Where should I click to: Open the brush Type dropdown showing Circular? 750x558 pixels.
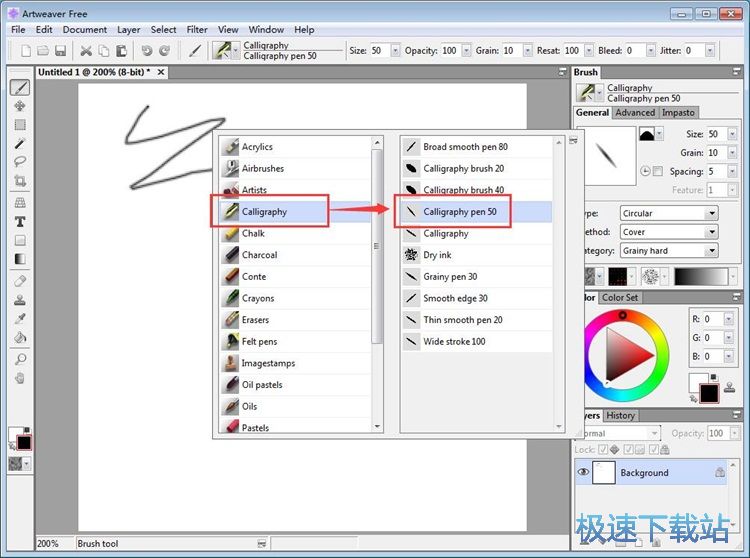pyautogui.click(x=668, y=214)
